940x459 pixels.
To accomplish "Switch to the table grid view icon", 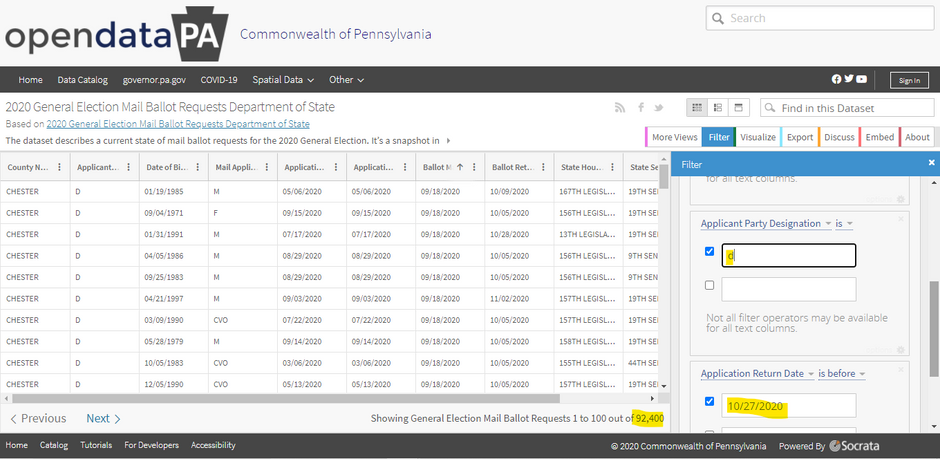I will pos(697,108).
